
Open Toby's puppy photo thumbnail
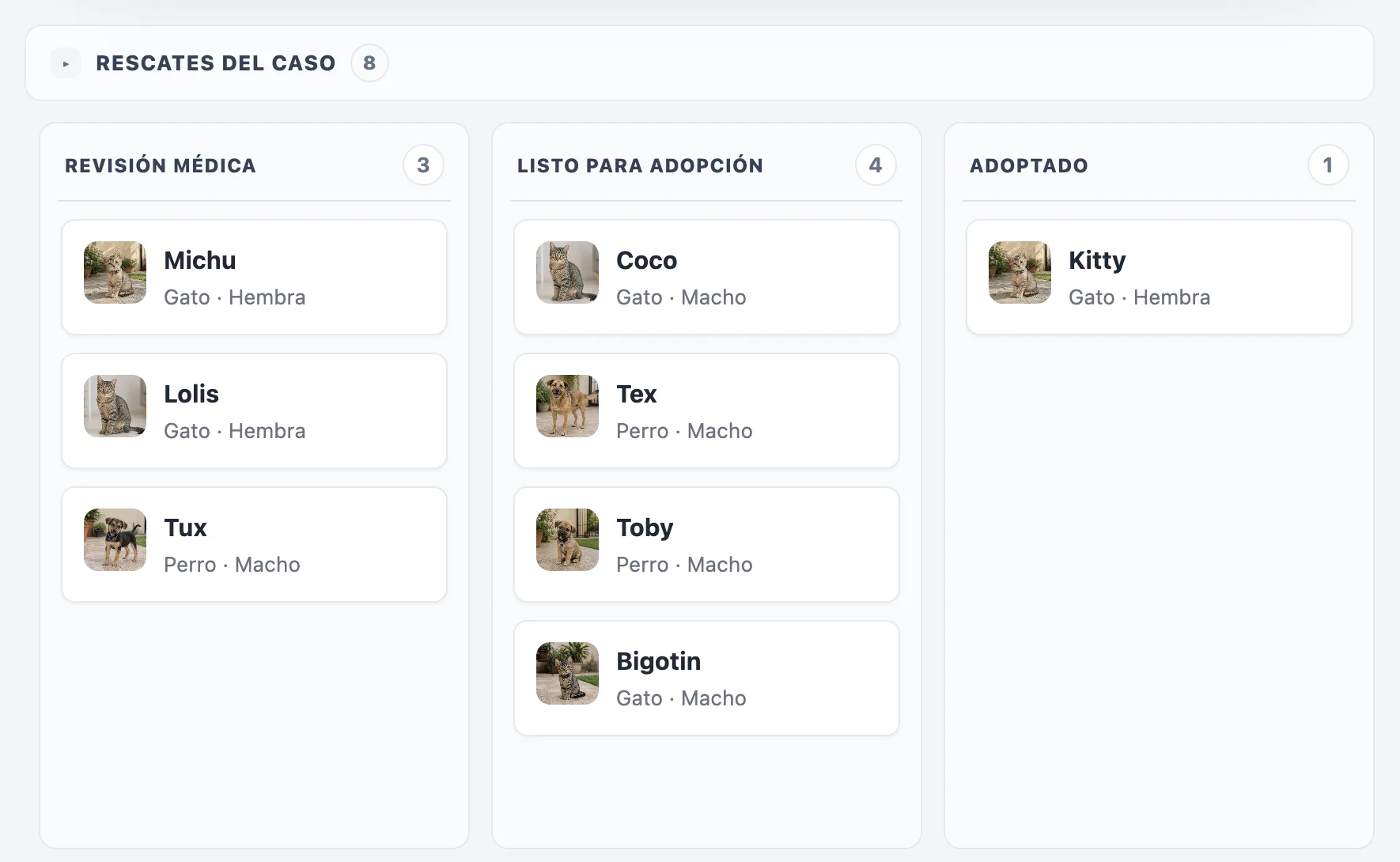coord(568,539)
